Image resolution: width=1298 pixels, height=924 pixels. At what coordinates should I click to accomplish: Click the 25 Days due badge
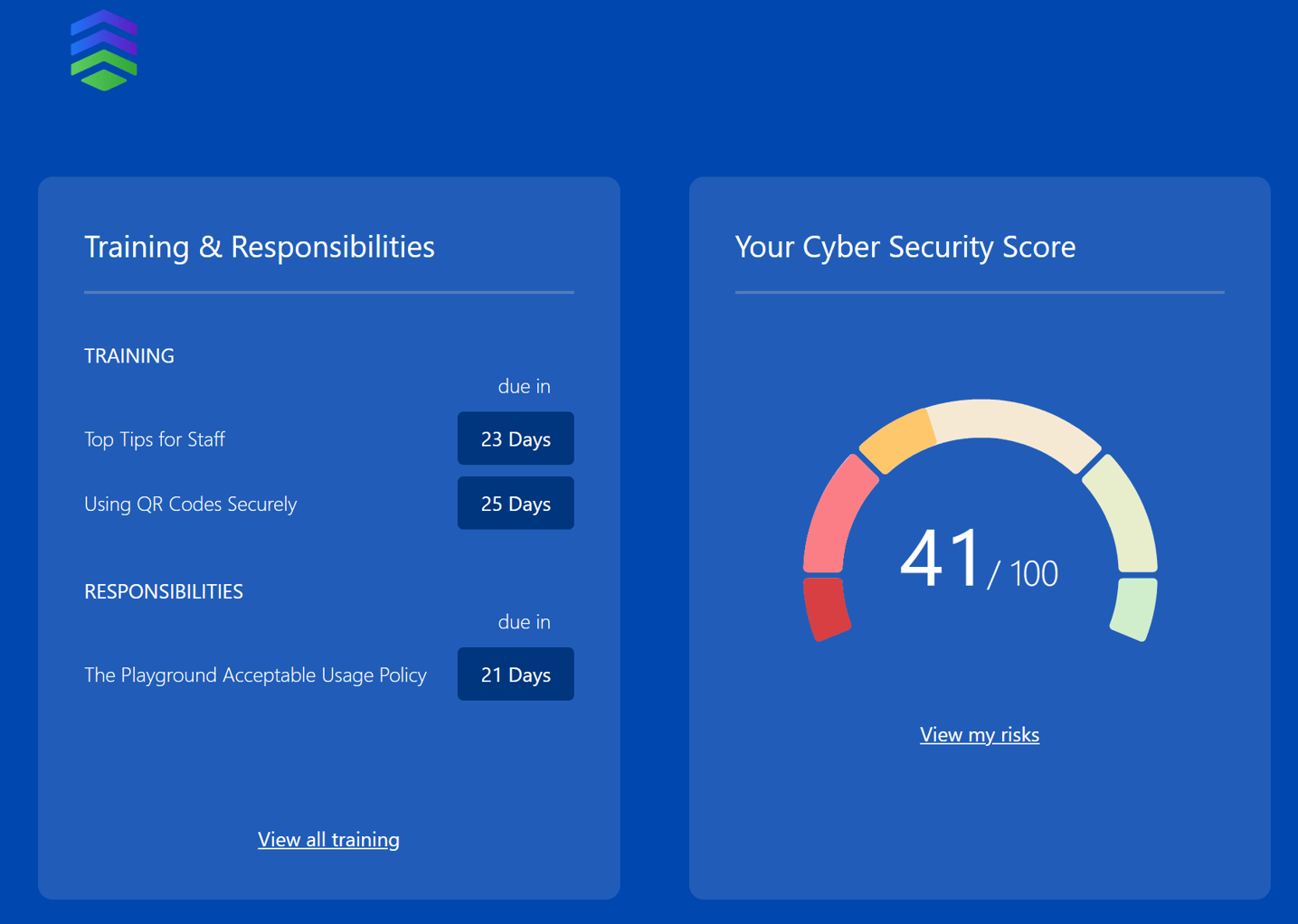pos(516,504)
